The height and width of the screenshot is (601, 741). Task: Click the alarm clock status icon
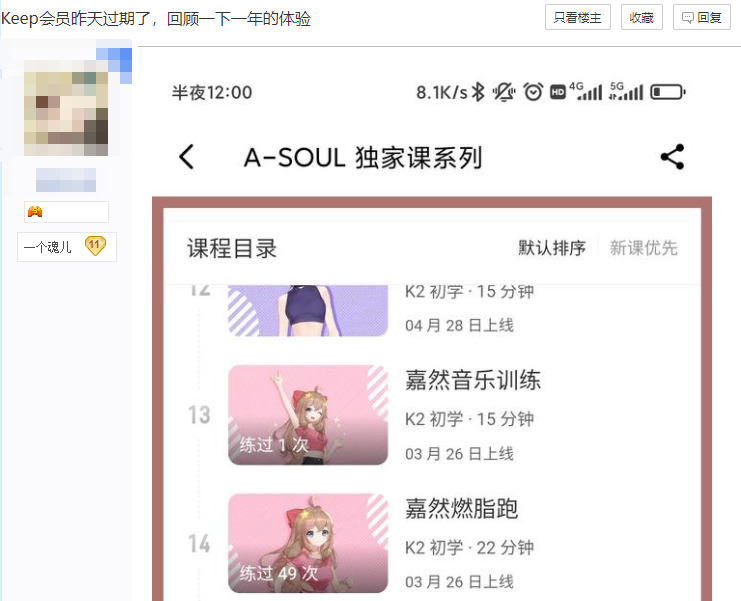pos(533,92)
